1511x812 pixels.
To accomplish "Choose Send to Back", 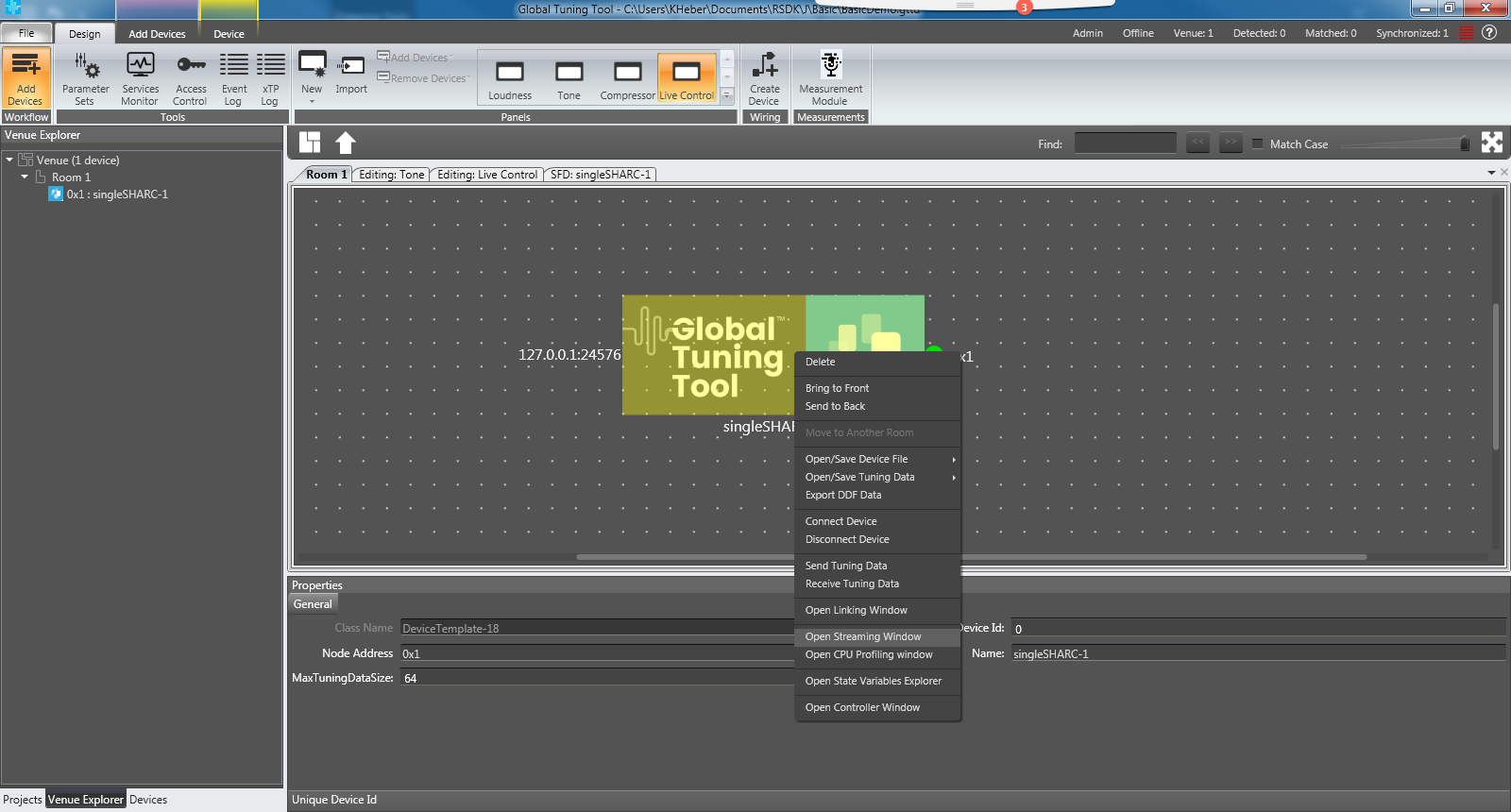I will click(x=878, y=406).
